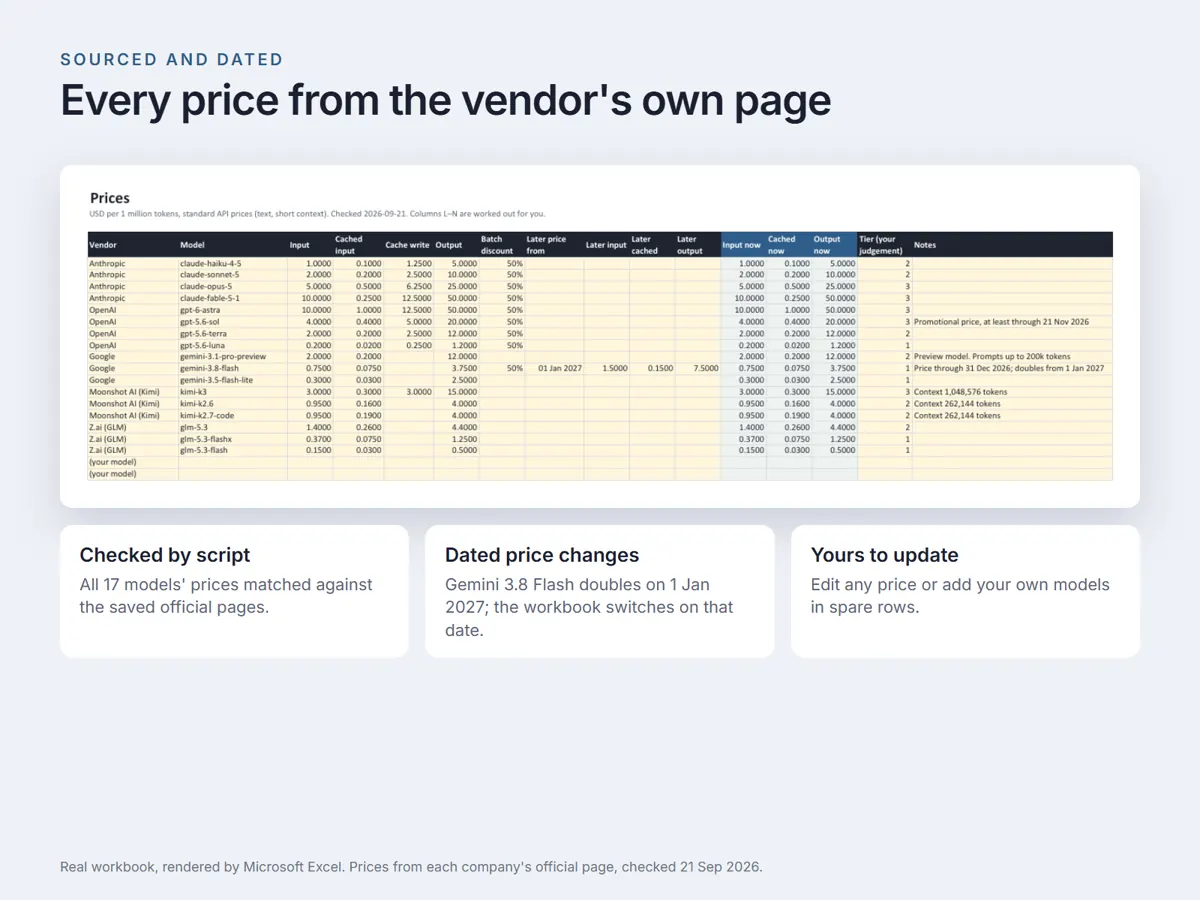Click the 'Dated price changes' card heading
This screenshot has height=900, width=1200.
pyautogui.click(x=542, y=555)
